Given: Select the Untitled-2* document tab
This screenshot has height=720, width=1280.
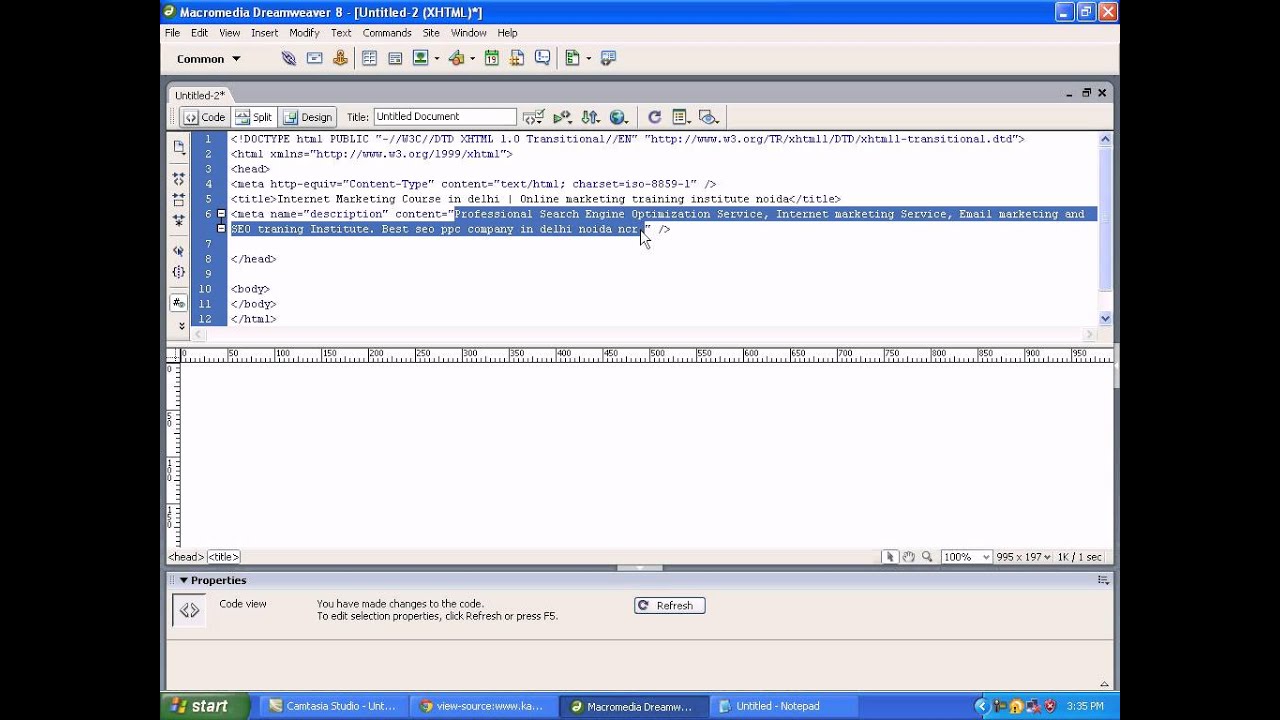Looking at the screenshot, I should [200, 95].
